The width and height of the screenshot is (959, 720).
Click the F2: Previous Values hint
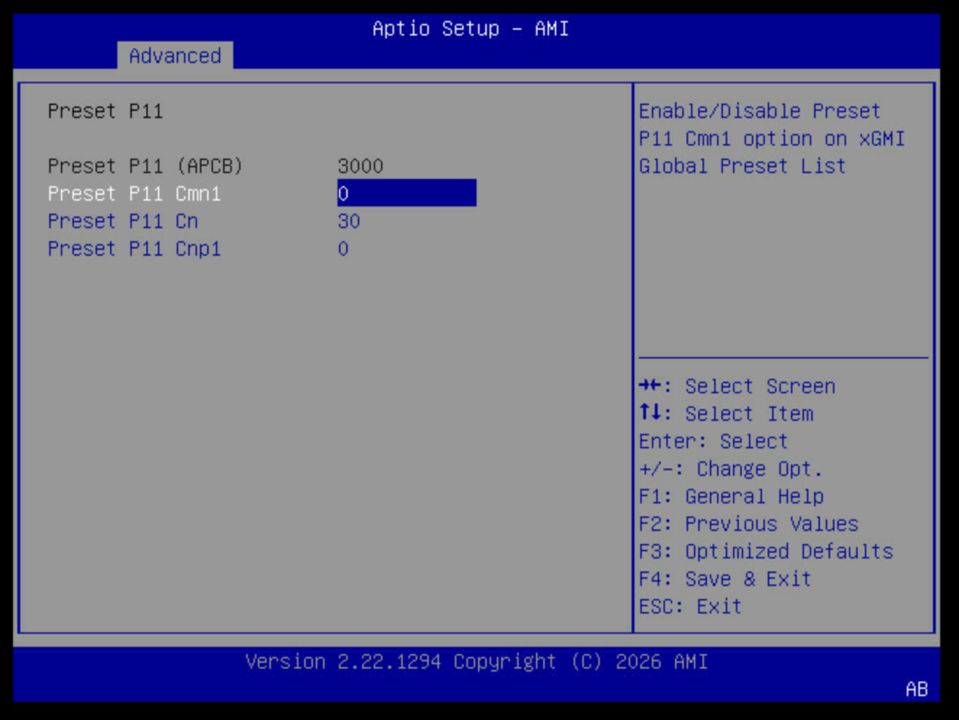(x=748, y=524)
